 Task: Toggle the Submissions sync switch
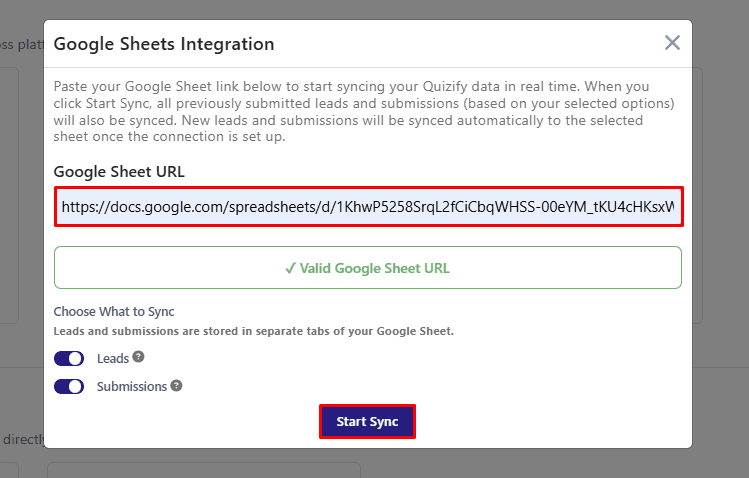69,386
